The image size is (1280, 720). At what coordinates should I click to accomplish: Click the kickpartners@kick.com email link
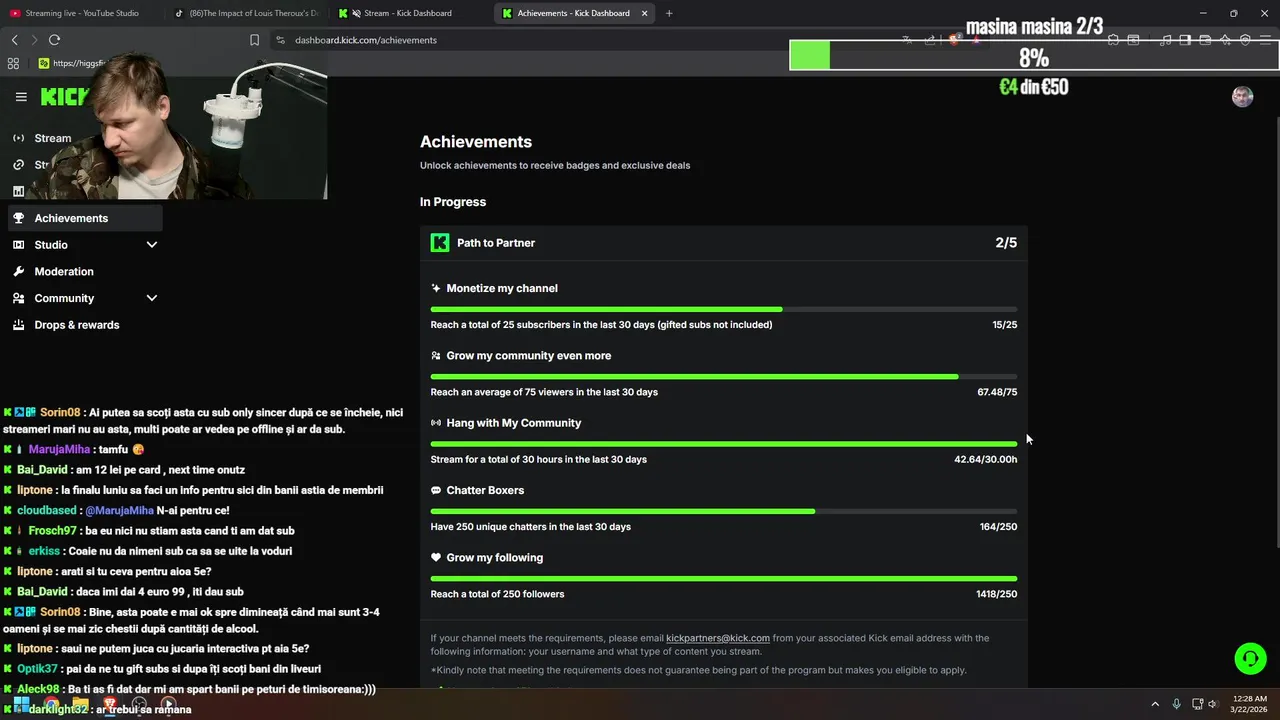[x=718, y=638]
